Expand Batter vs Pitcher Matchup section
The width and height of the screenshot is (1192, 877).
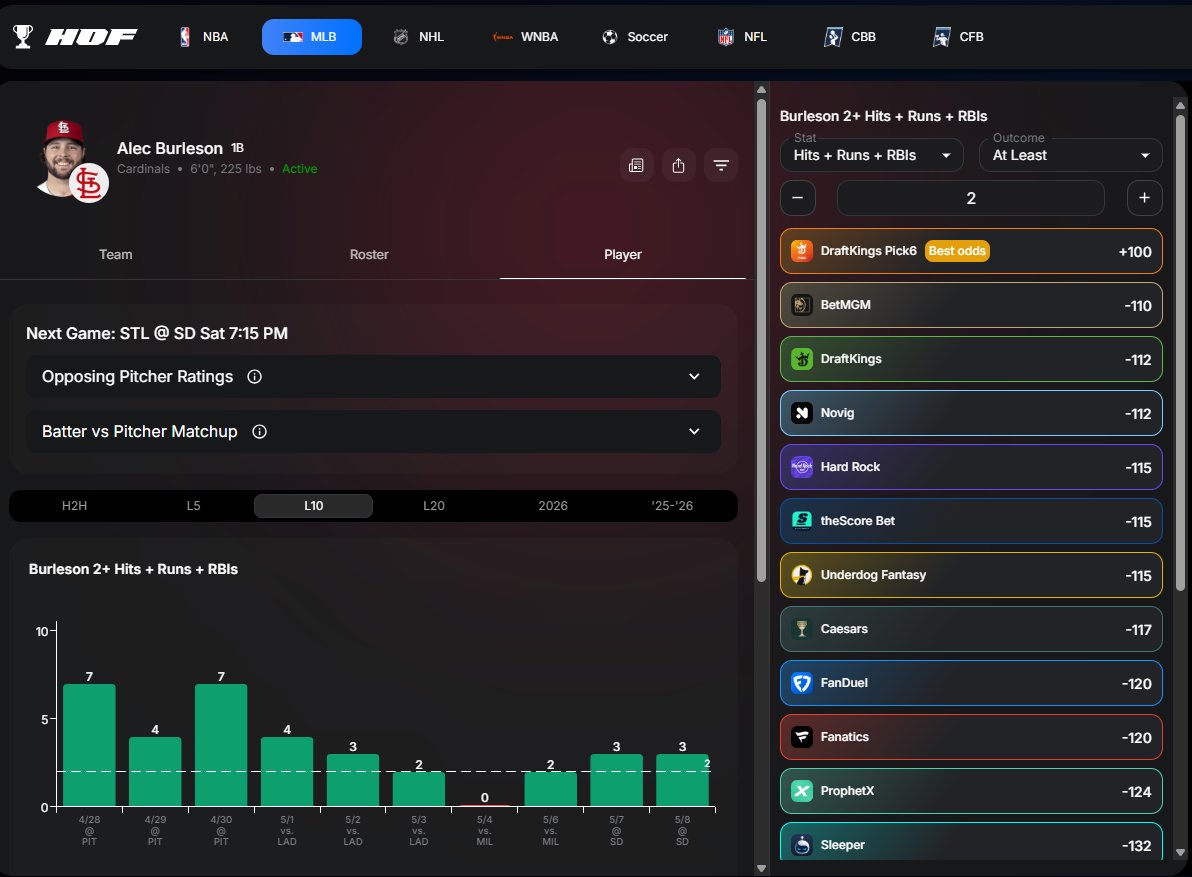373,432
